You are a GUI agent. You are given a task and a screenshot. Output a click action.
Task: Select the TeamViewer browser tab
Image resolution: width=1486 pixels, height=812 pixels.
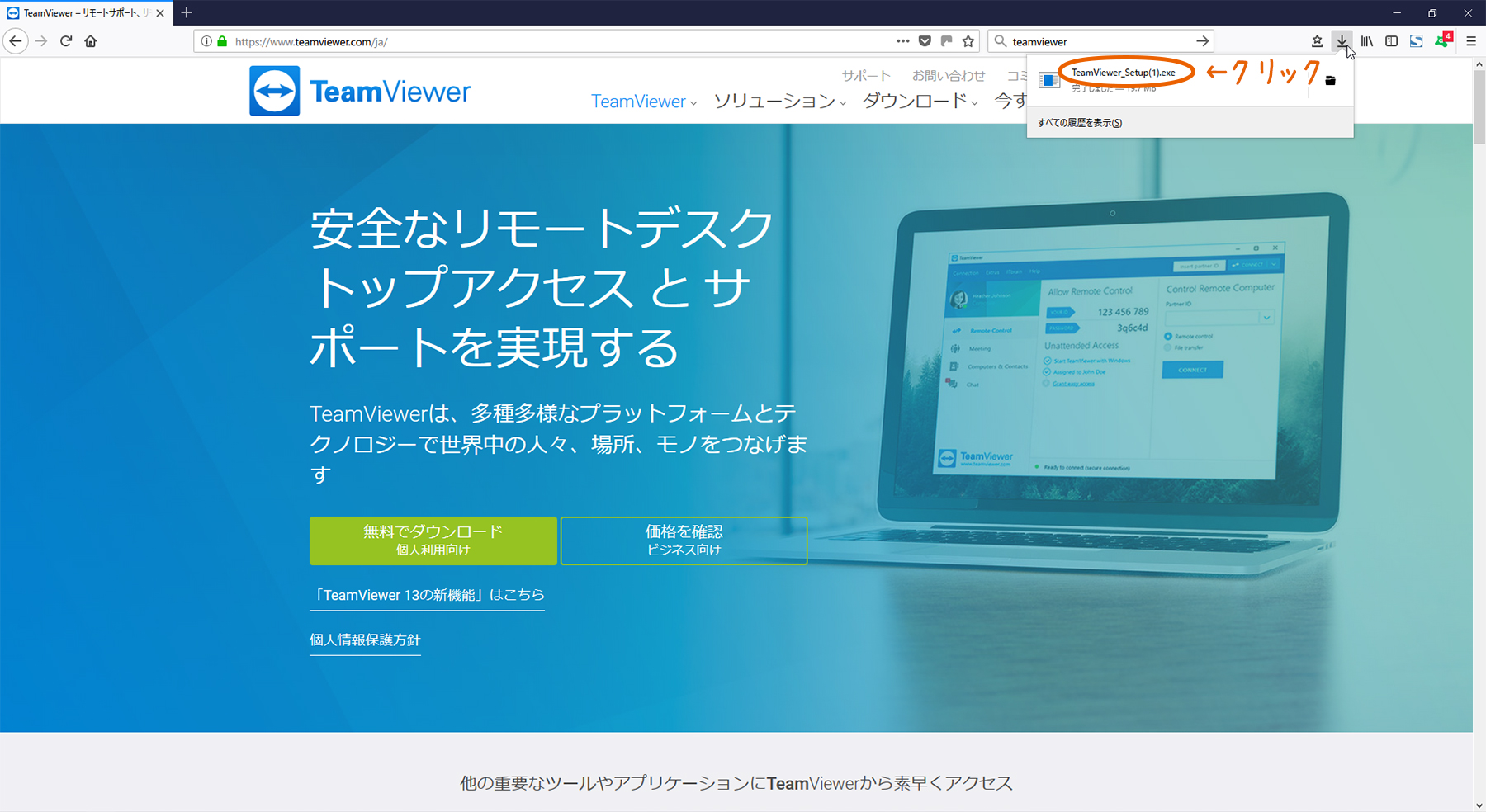tap(87, 13)
